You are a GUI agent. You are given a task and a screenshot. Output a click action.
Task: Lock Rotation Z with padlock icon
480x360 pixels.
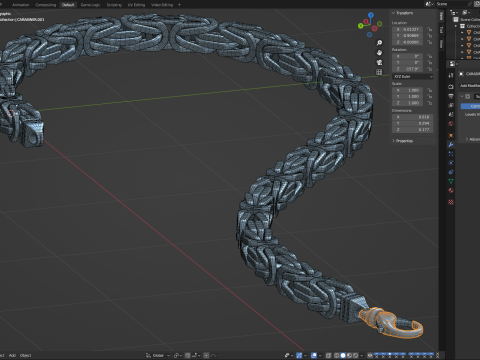[x=430, y=69]
